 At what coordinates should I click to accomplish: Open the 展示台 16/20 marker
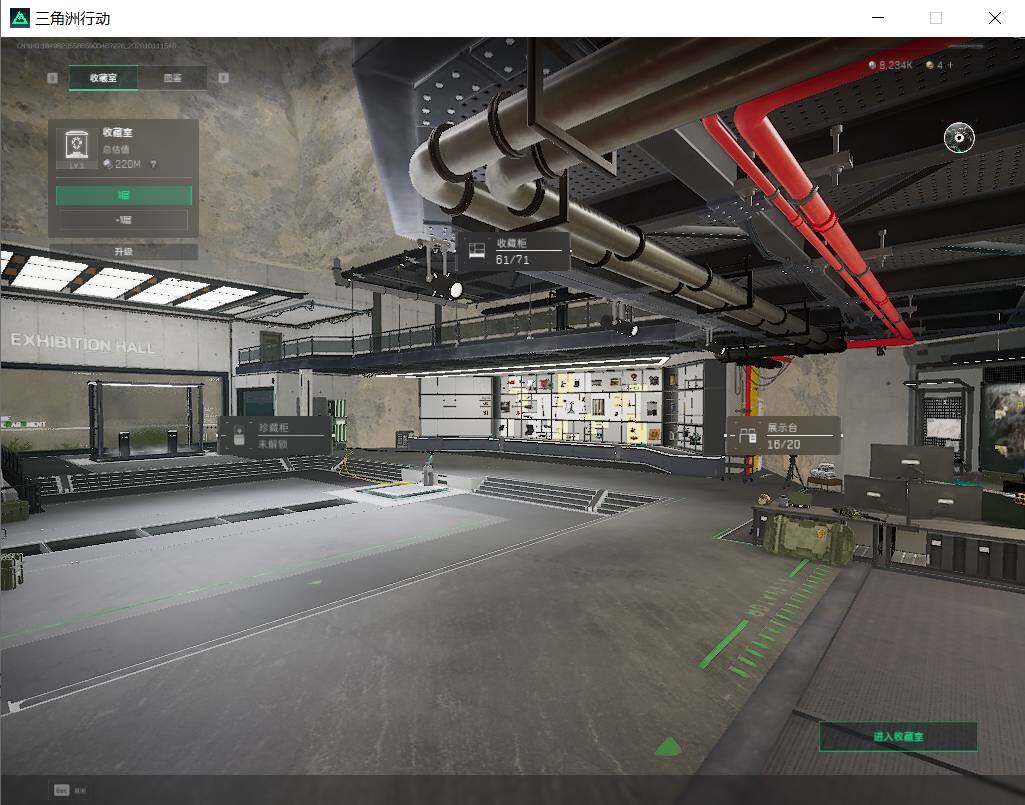click(x=783, y=436)
